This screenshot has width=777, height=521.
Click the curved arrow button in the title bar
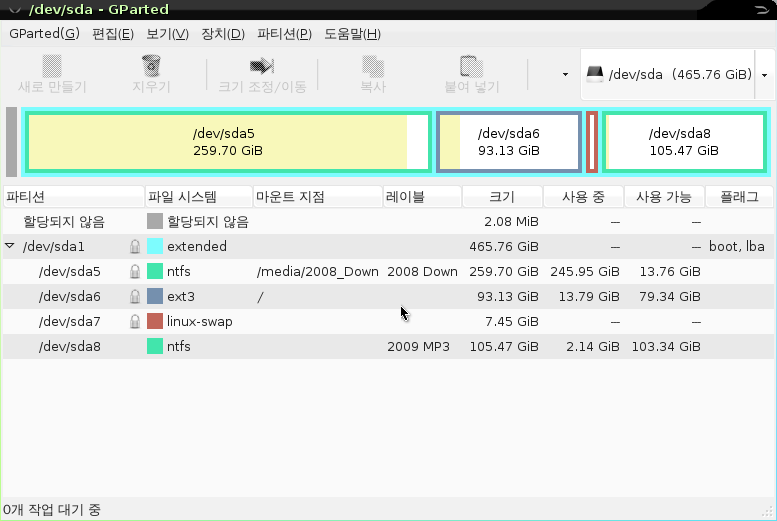pos(762,9)
